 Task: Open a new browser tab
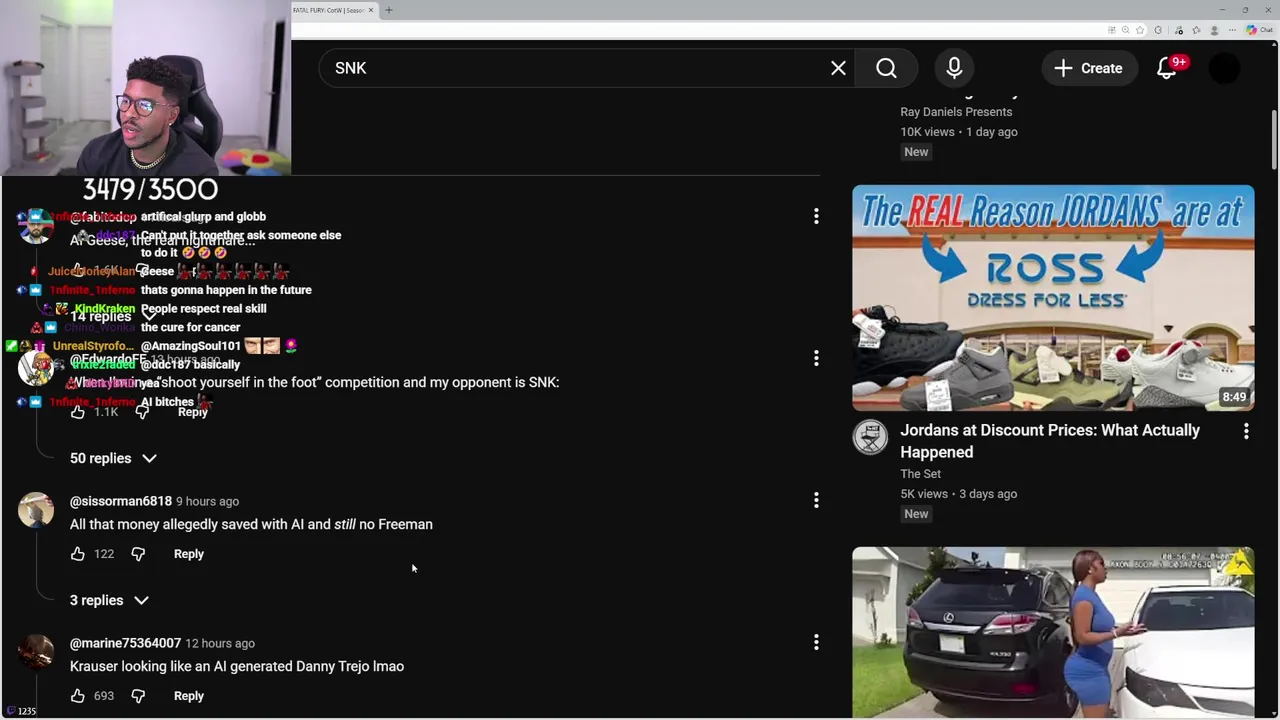(389, 10)
